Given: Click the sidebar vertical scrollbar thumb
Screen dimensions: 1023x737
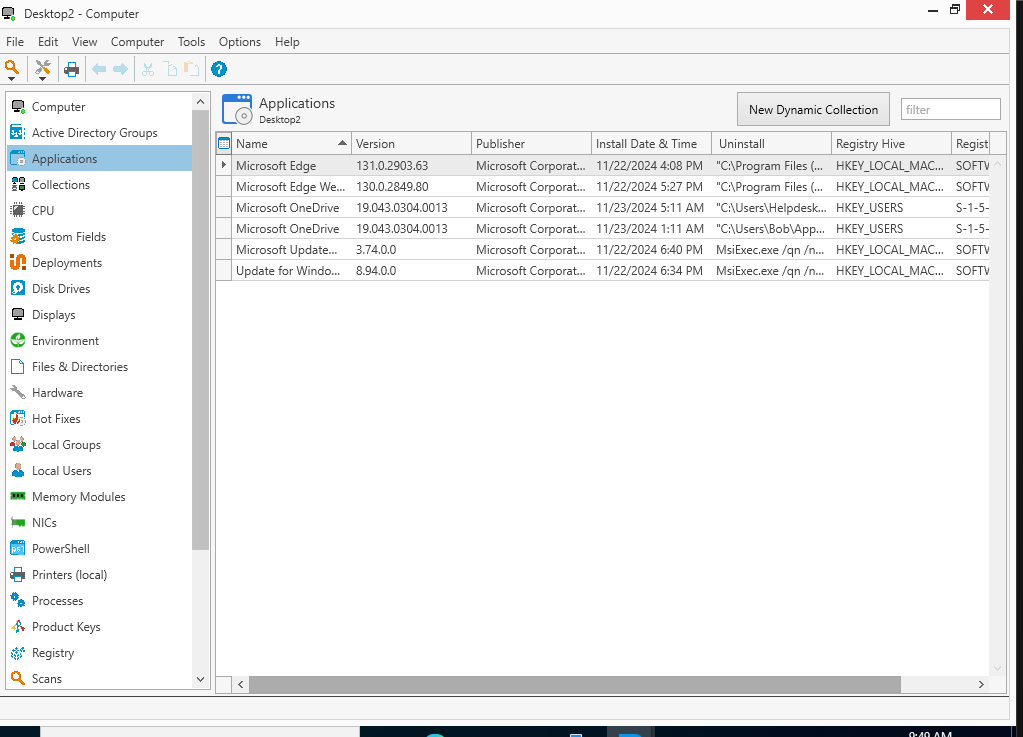Looking at the screenshot, I should click(200, 330).
